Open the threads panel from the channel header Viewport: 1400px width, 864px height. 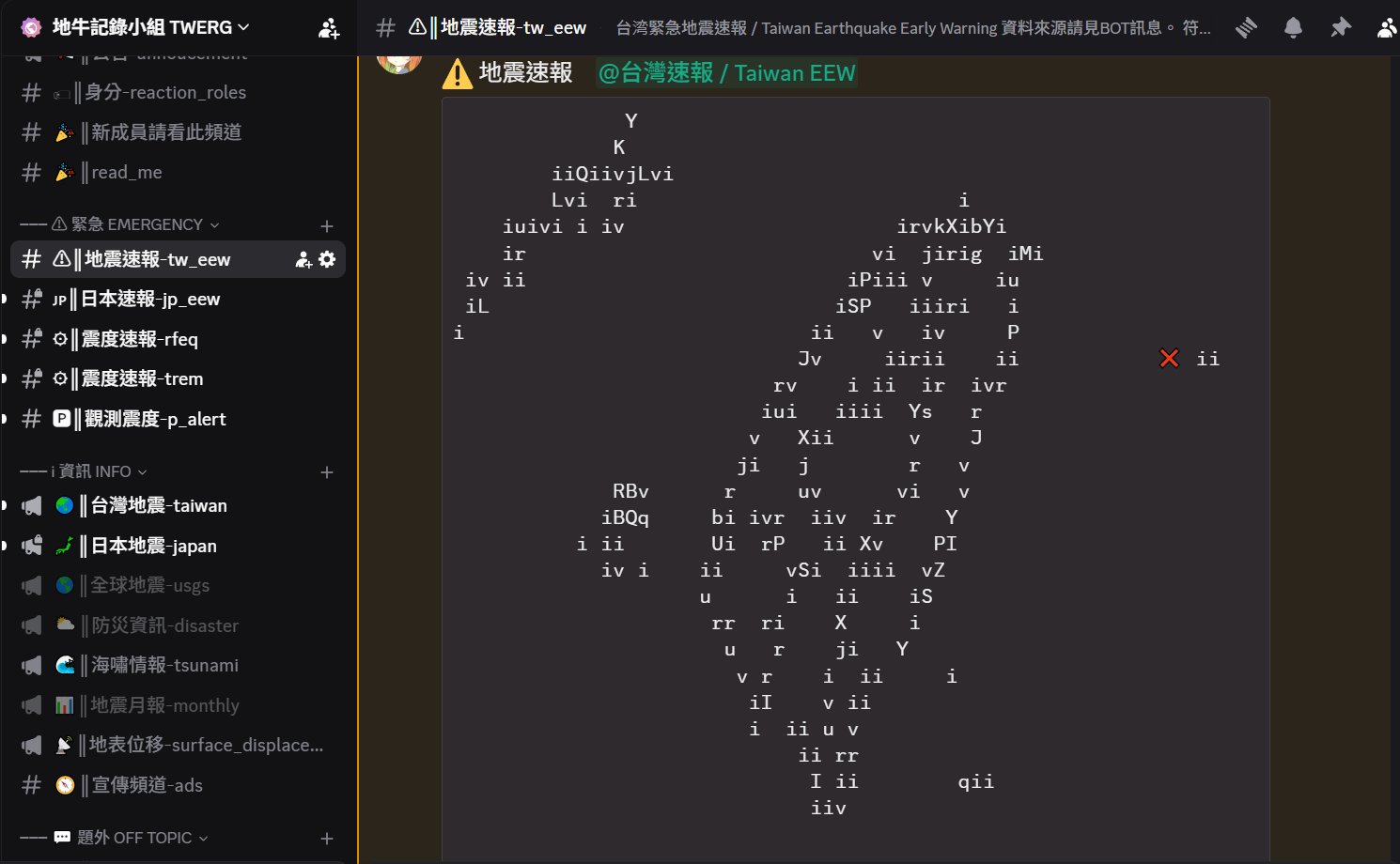[1246, 28]
